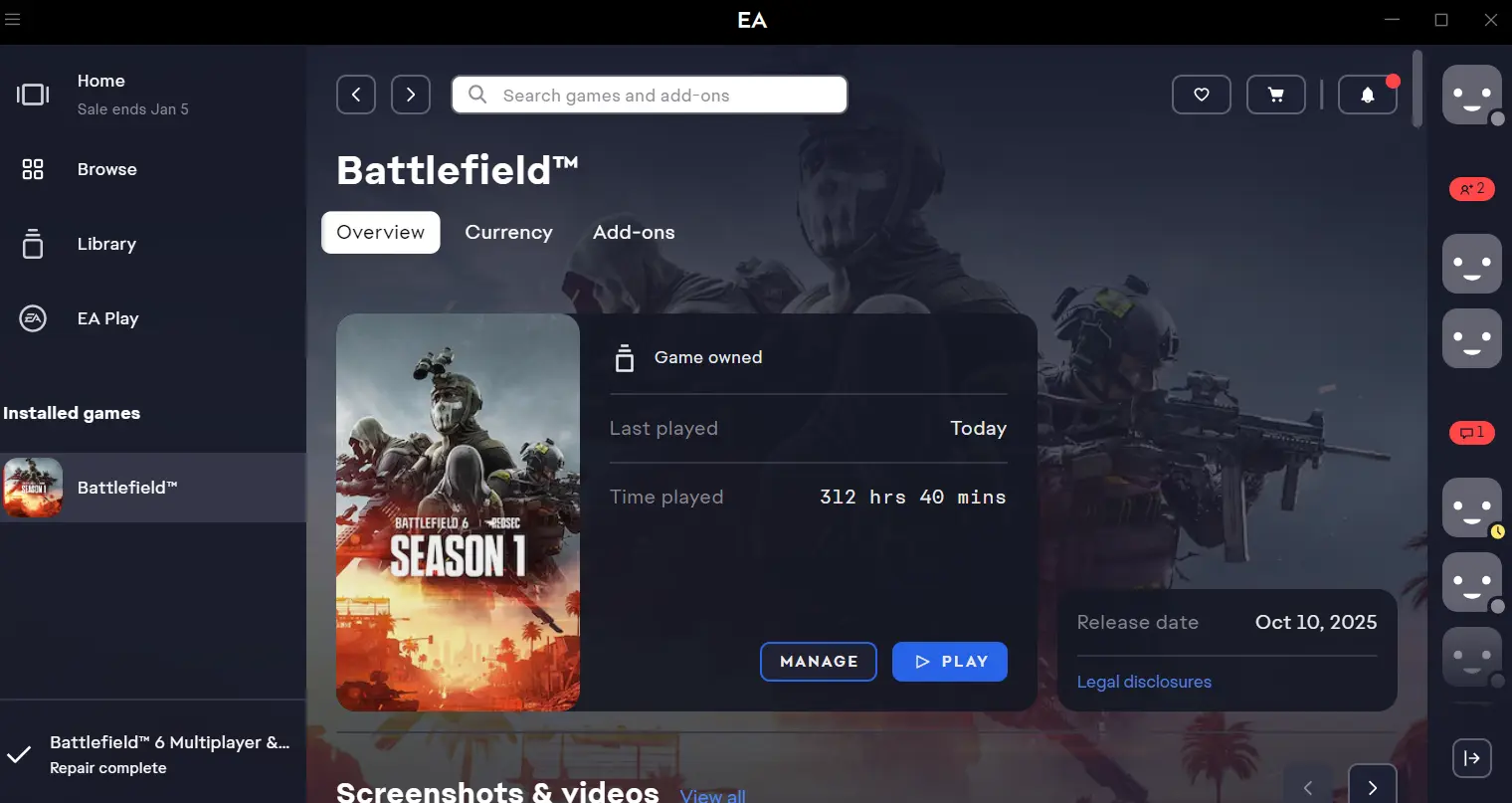Open unread chat messages badge
This screenshot has width=1512, height=803.
(x=1472, y=432)
